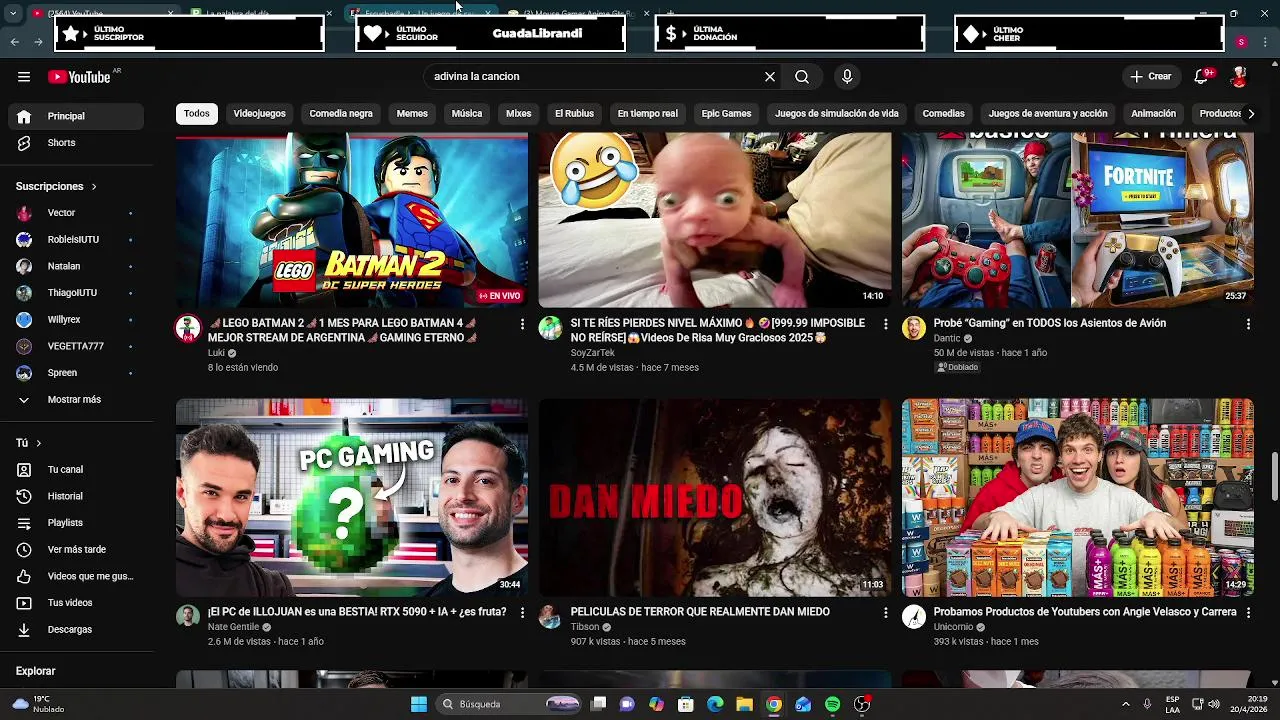Open Willyrex subscription channel
This screenshot has height=720, width=1280.
(x=76, y=320)
